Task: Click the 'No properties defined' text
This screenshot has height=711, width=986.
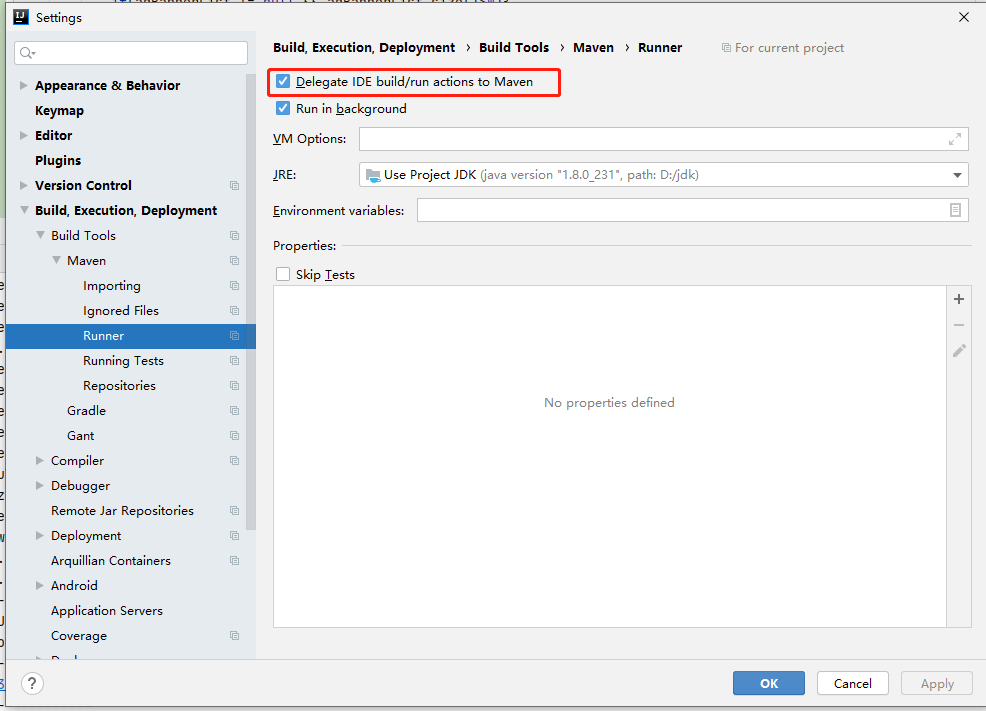Action: pos(609,402)
